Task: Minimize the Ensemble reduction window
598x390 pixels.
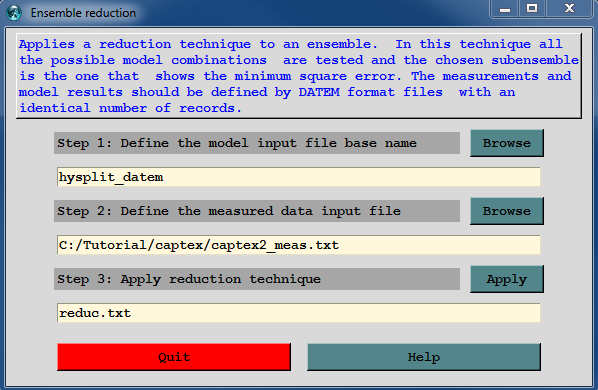Action: pos(505,9)
